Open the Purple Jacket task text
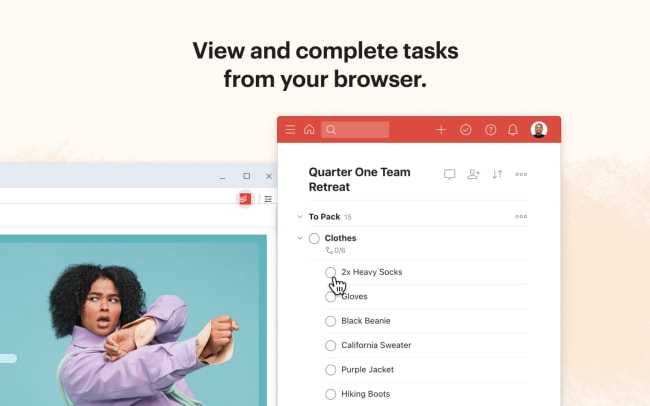This screenshot has width=650, height=406. point(367,370)
